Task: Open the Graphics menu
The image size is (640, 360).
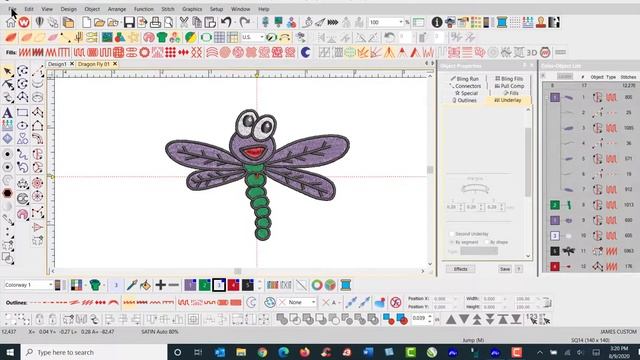Action: (x=192, y=9)
